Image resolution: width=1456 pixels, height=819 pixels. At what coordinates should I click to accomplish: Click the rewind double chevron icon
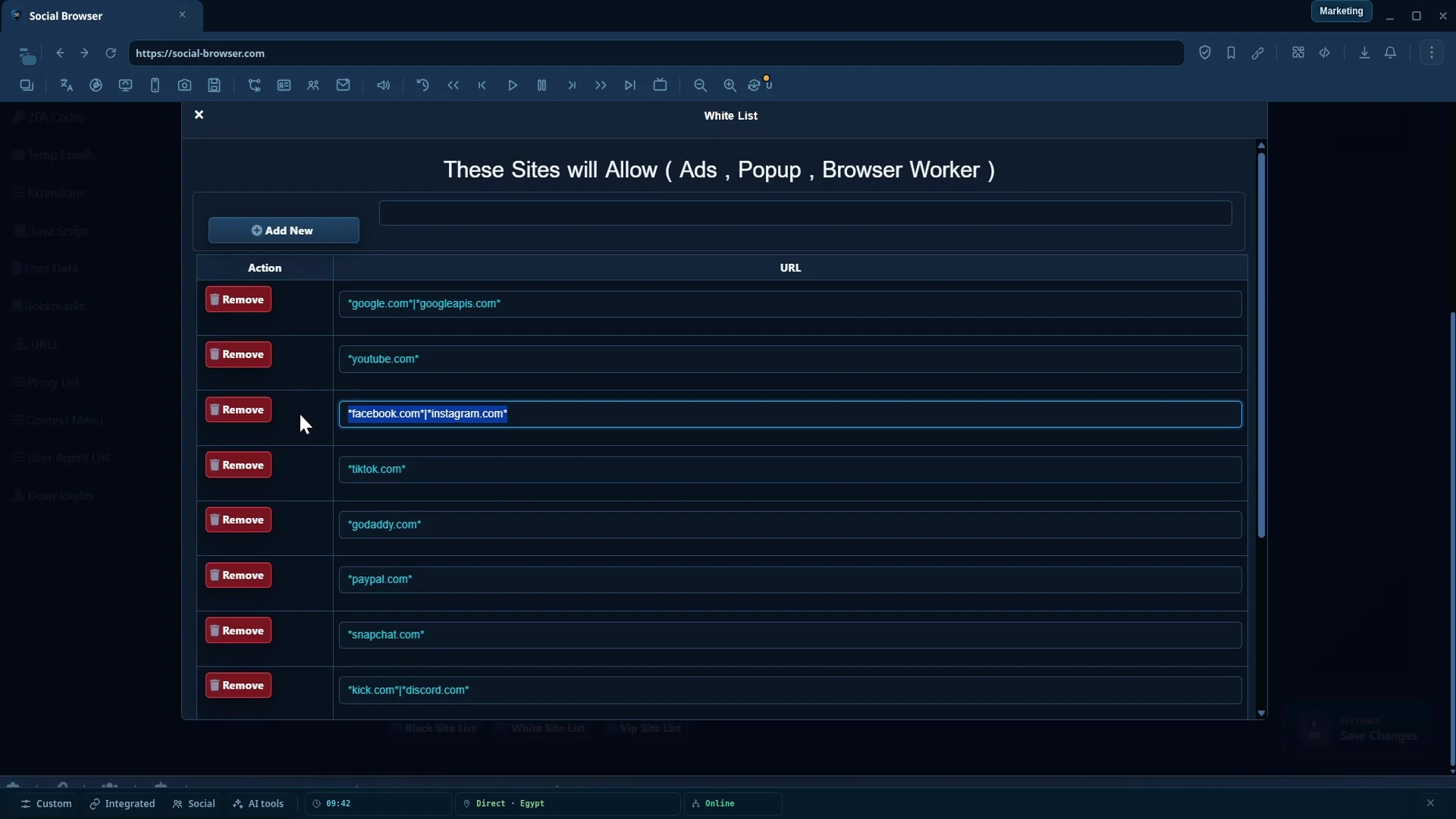tap(453, 86)
